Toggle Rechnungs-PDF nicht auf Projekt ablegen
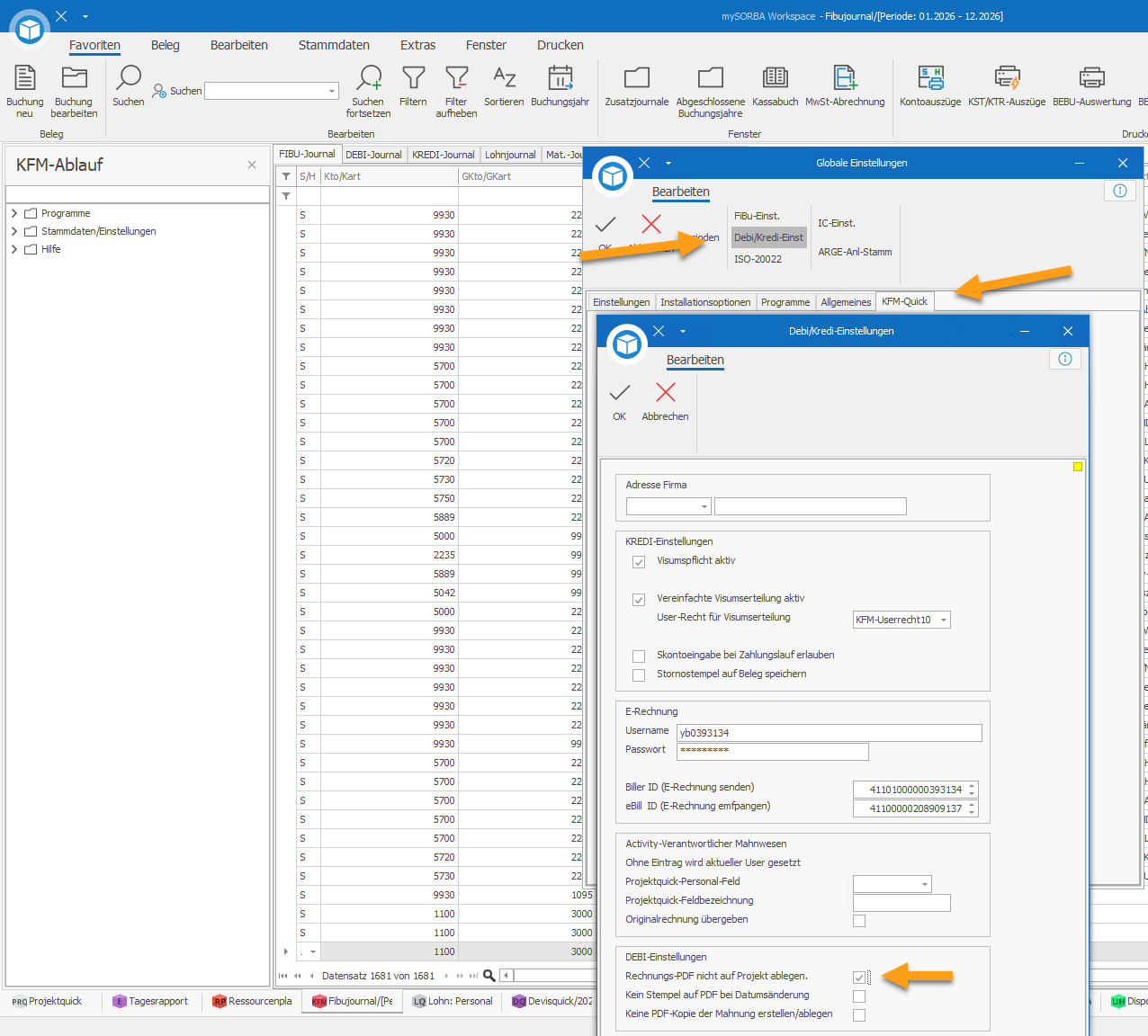Screen dimensions: 1148x1036 859,978
